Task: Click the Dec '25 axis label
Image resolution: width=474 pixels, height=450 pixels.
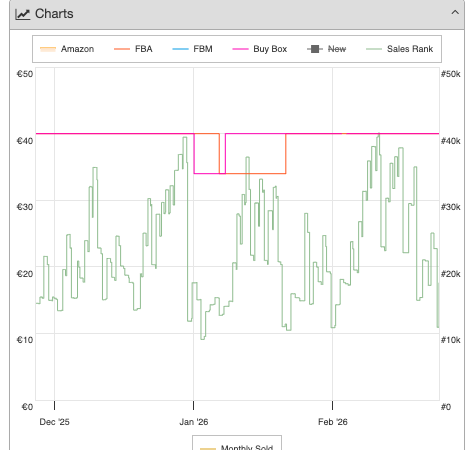Action: tap(54, 422)
